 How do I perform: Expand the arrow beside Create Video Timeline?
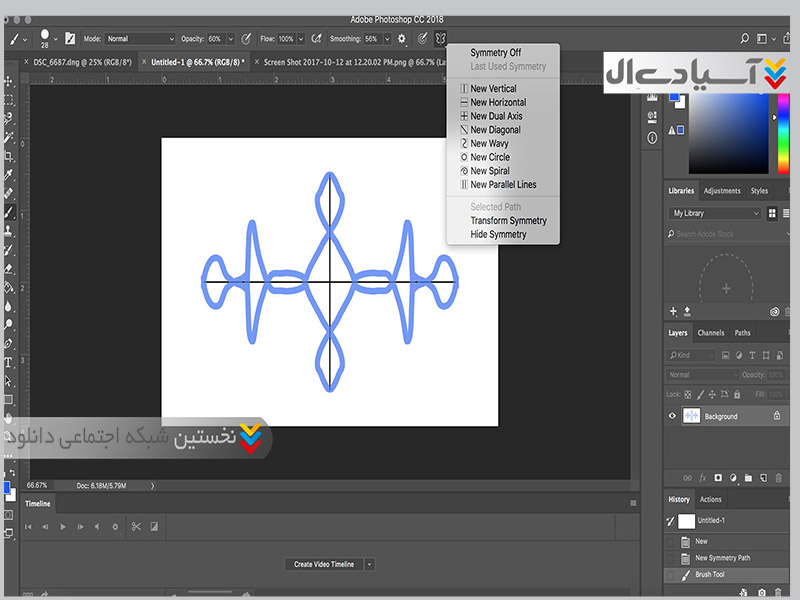pyautogui.click(x=370, y=564)
